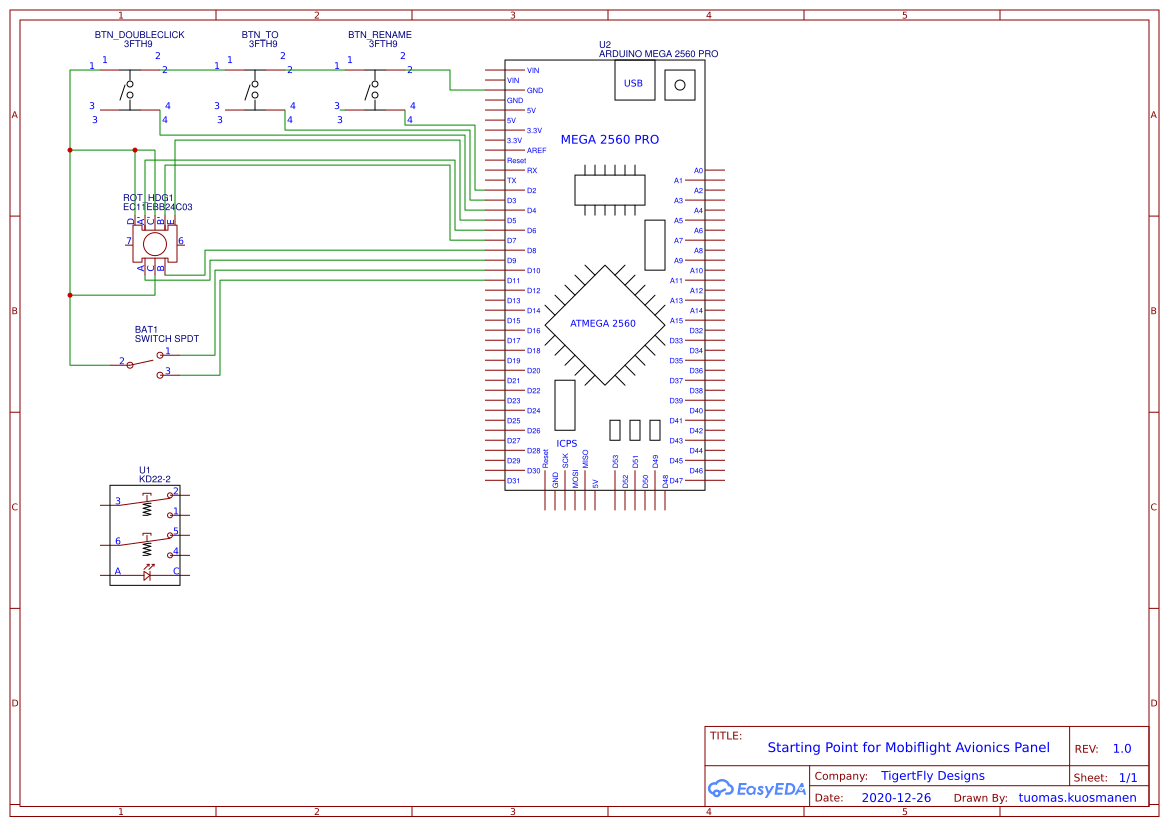Click the LED symbol inside the KD22-2
1169x827 pixels.
tap(148, 573)
